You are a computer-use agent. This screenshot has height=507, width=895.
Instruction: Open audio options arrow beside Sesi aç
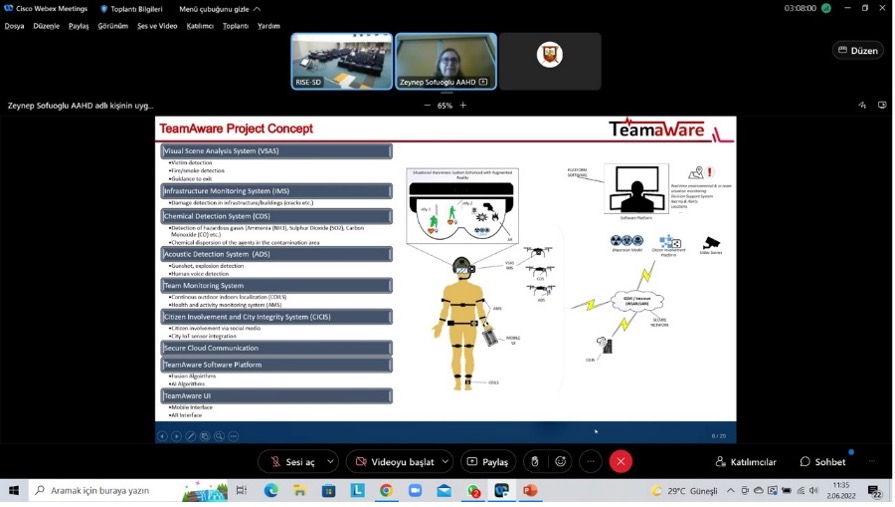(330, 461)
